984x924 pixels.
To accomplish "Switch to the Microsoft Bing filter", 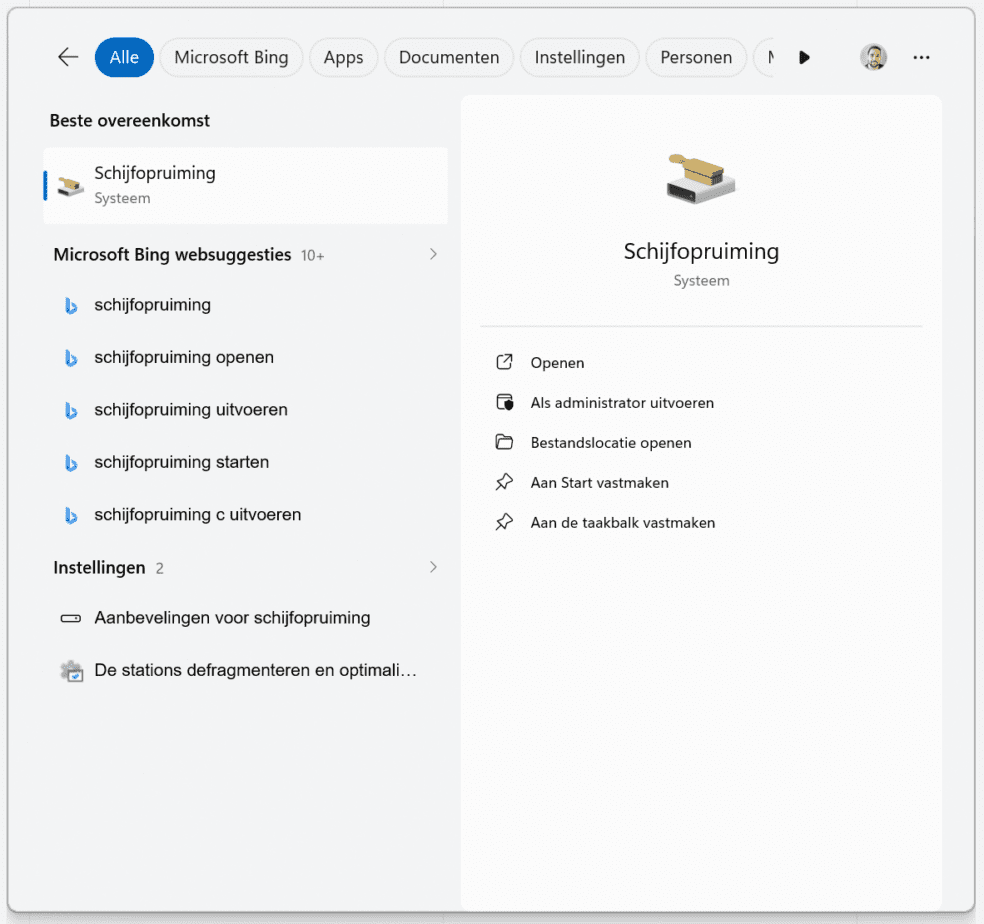I will 232,57.
